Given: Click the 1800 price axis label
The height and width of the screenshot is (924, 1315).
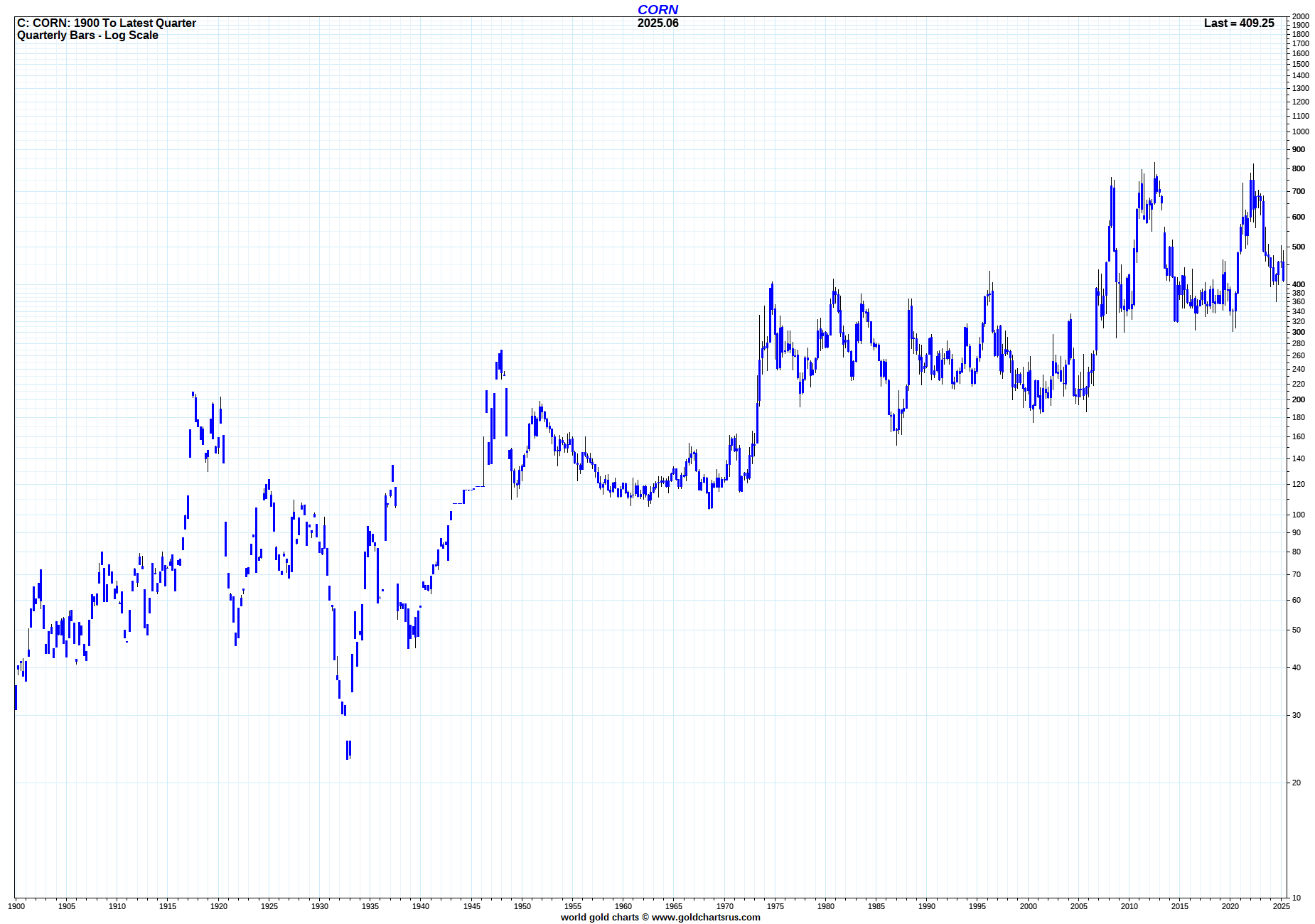Looking at the screenshot, I should [1301, 34].
